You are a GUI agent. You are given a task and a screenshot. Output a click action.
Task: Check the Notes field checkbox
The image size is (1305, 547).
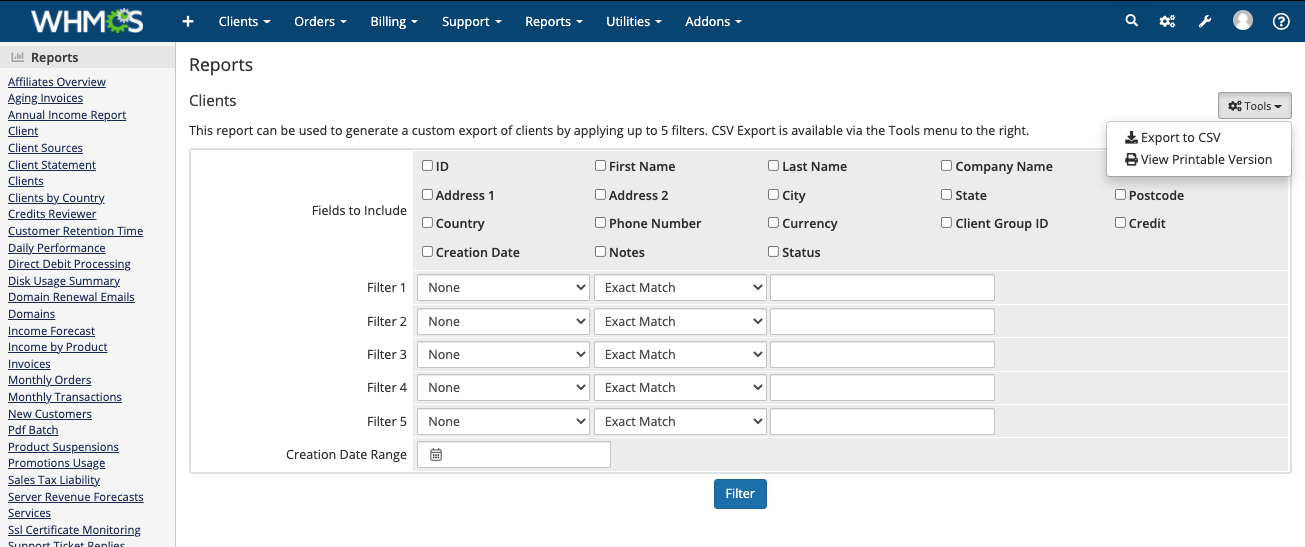pyautogui.click(x=601, y=252)
